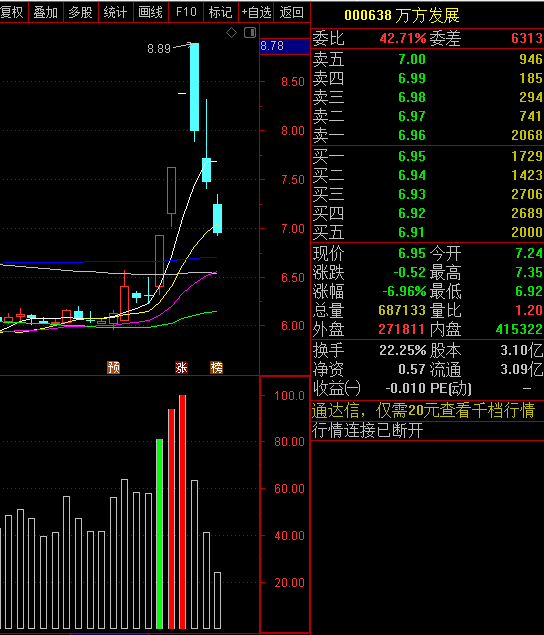Click the 委差 6313 value
Image resolution: width=544 pixels, height=635 pixels.
527,38
